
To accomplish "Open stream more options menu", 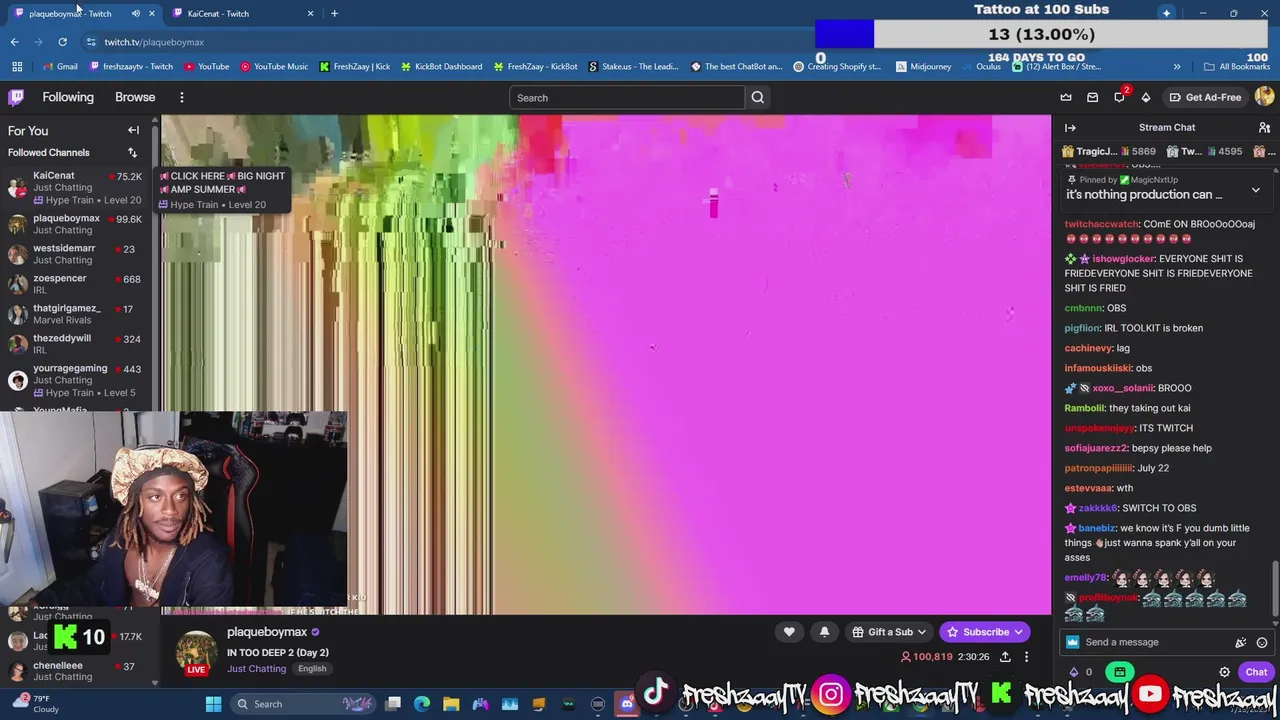I will coord(1026,657).
